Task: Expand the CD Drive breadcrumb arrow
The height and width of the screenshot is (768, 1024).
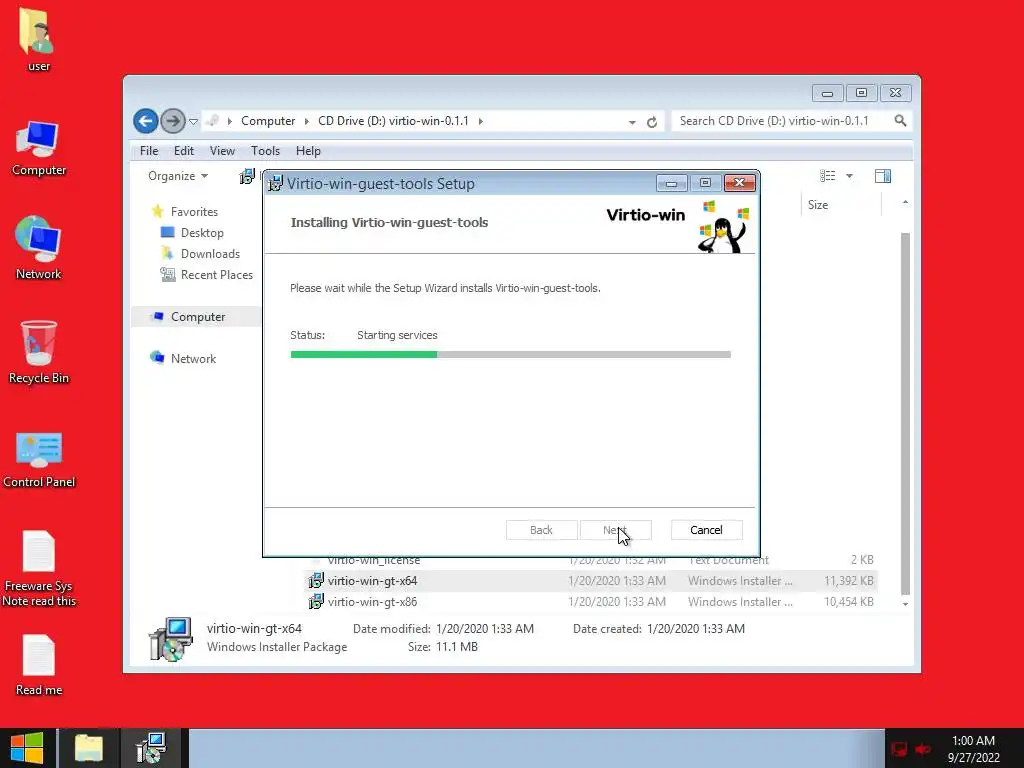Action: click(481, 121)
